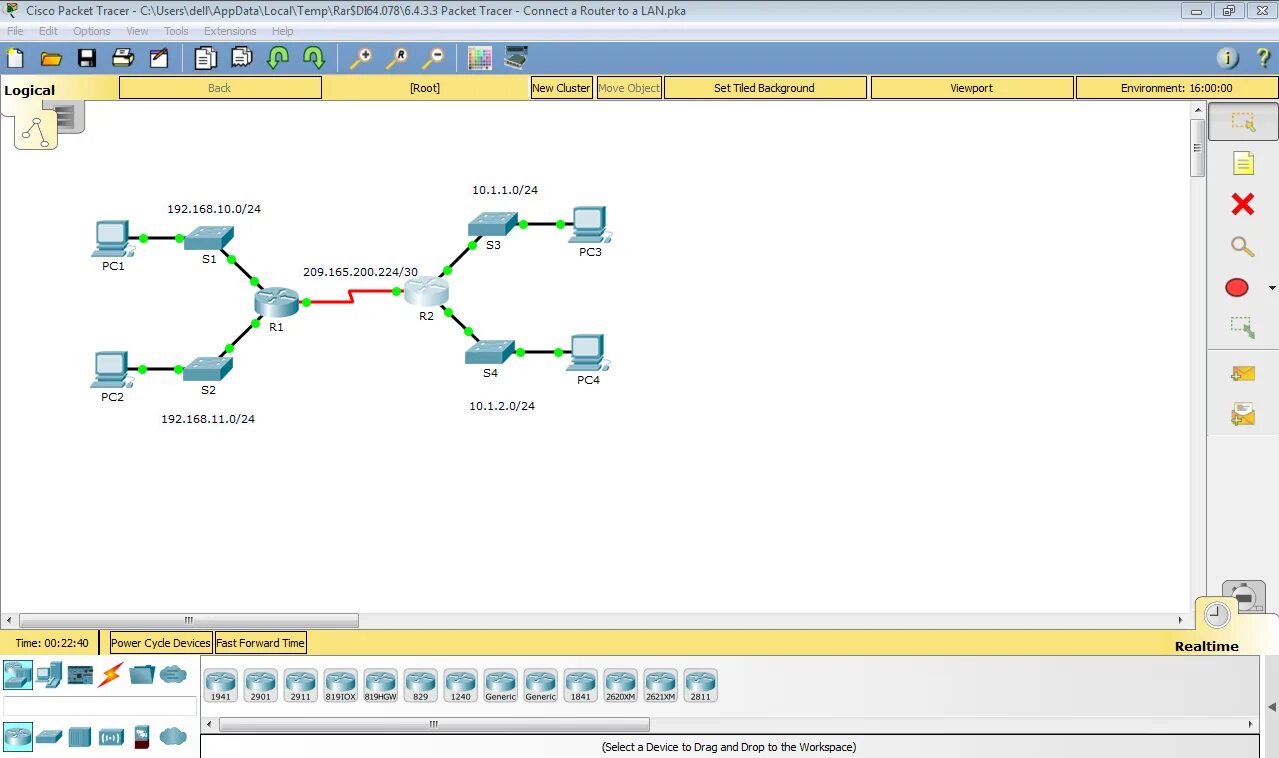This screenshot has height=758, width=1279.
Task: Reset zoom with the R magnifier
Action: tap(396, 58)
